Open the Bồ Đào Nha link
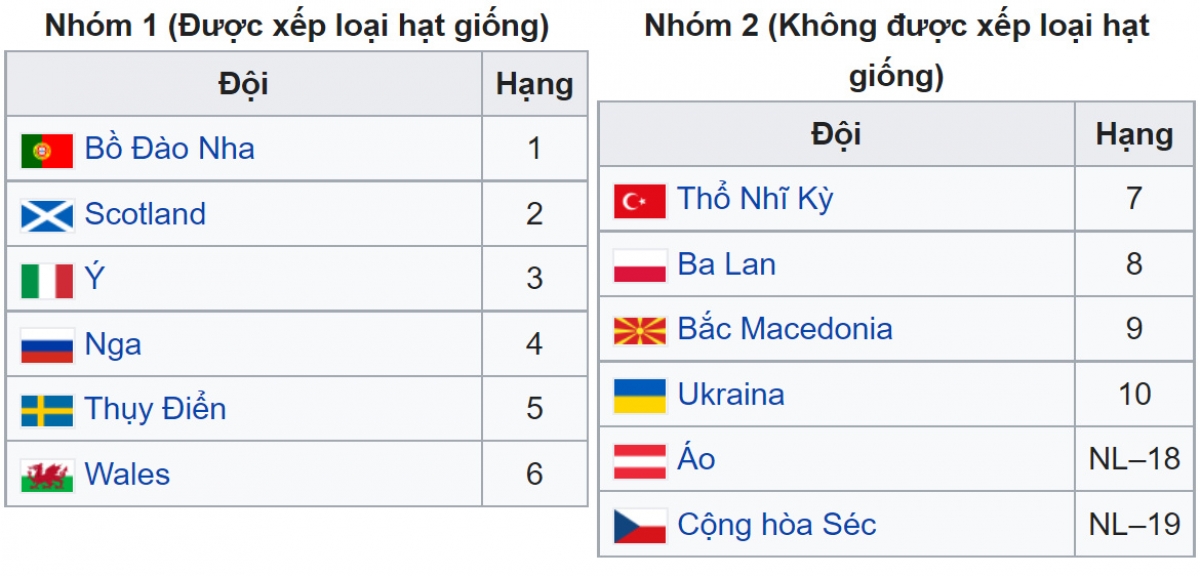 pyautogui.click(x=169, y=149)
